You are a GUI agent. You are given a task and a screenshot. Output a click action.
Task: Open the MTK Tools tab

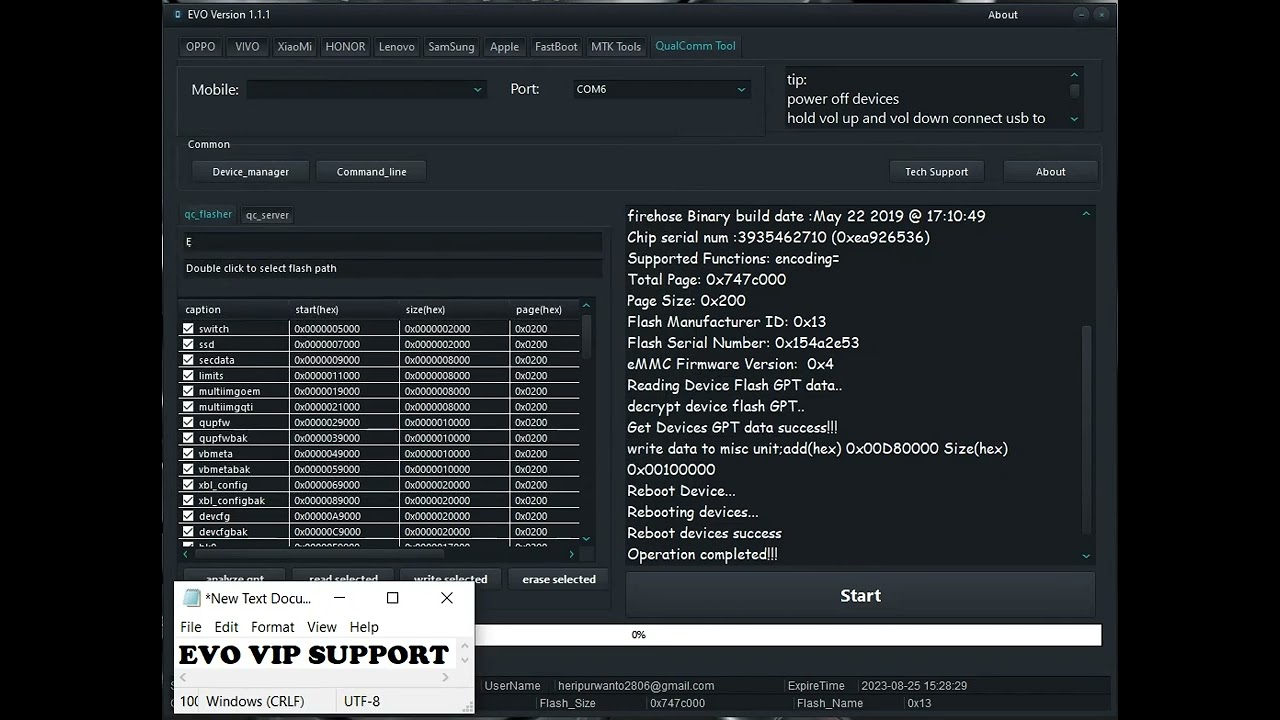(x=616, y=47)
